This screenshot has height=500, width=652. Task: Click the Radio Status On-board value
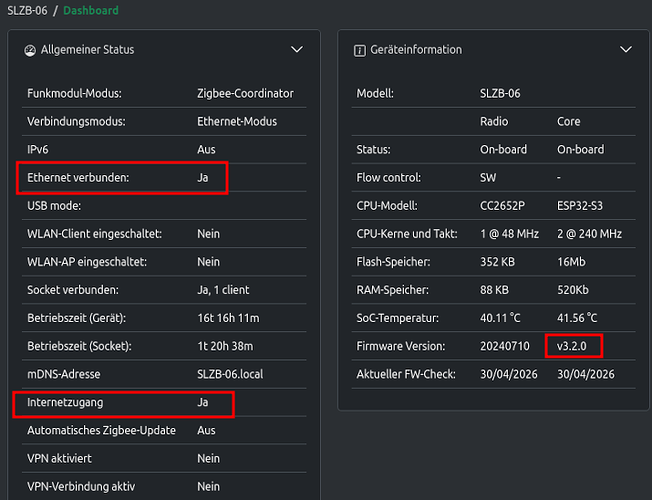pyautogui.click(x=504, y=149)
